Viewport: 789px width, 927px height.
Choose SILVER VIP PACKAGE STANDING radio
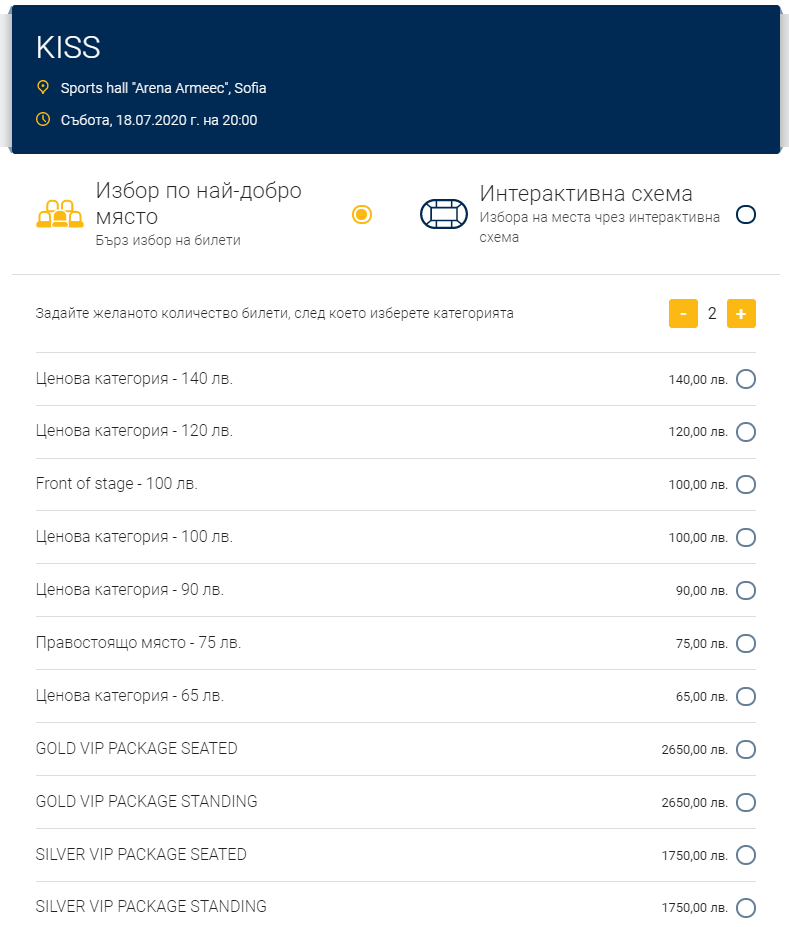(746, 907)
